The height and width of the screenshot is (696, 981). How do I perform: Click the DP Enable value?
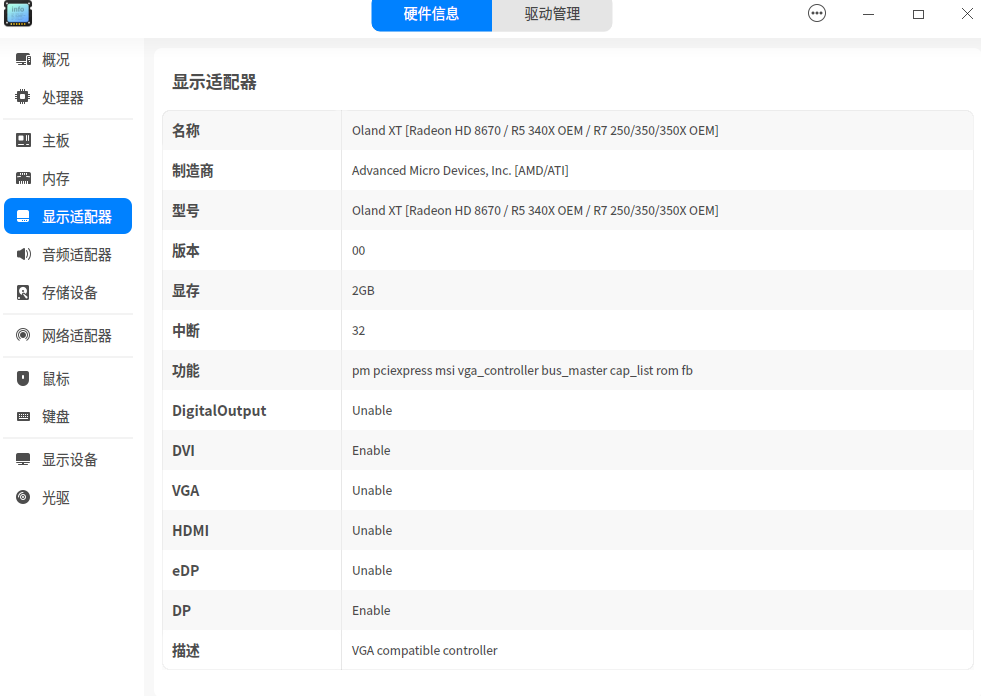pyautogui.click(x=371, y=611)
